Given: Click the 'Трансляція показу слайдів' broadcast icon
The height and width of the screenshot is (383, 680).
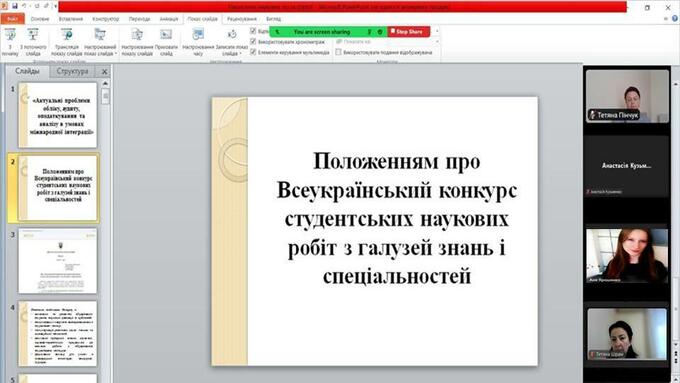Looking at the screenshot, I should coord(67,35).
